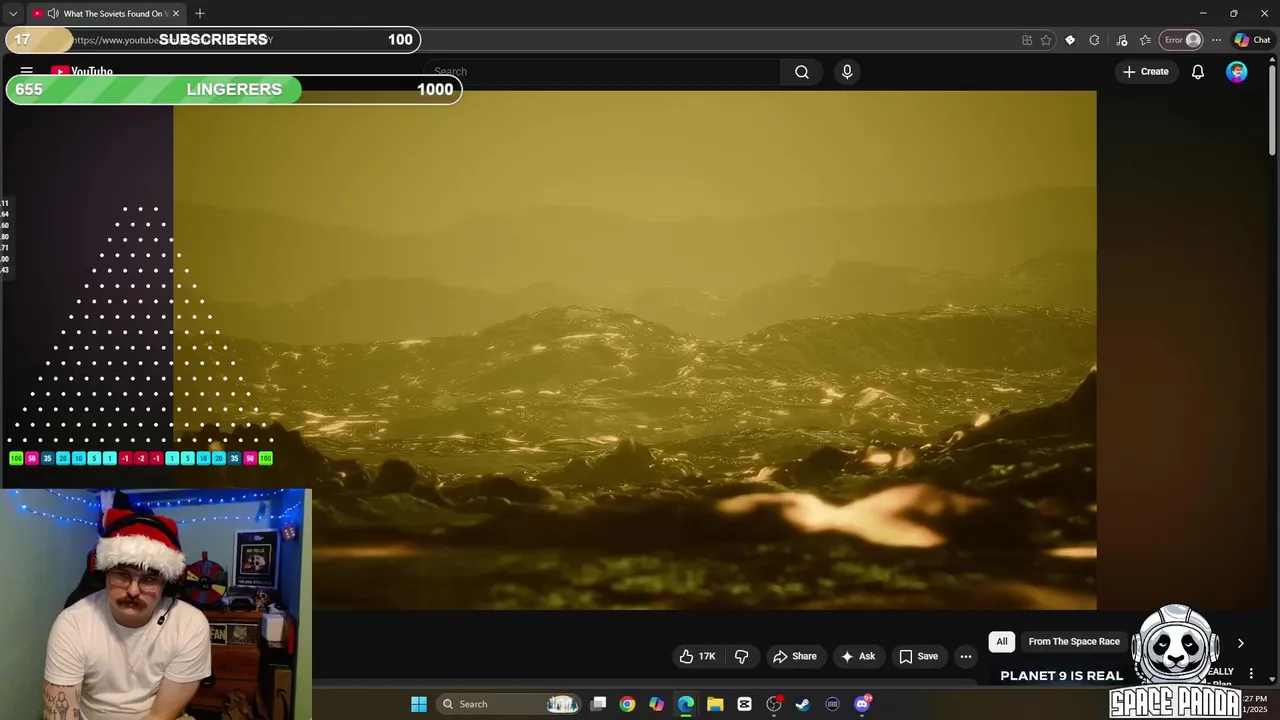Open the YouTube account avatar menu
Viewport: 1280px width, 720px height.
pos(1237,72)
